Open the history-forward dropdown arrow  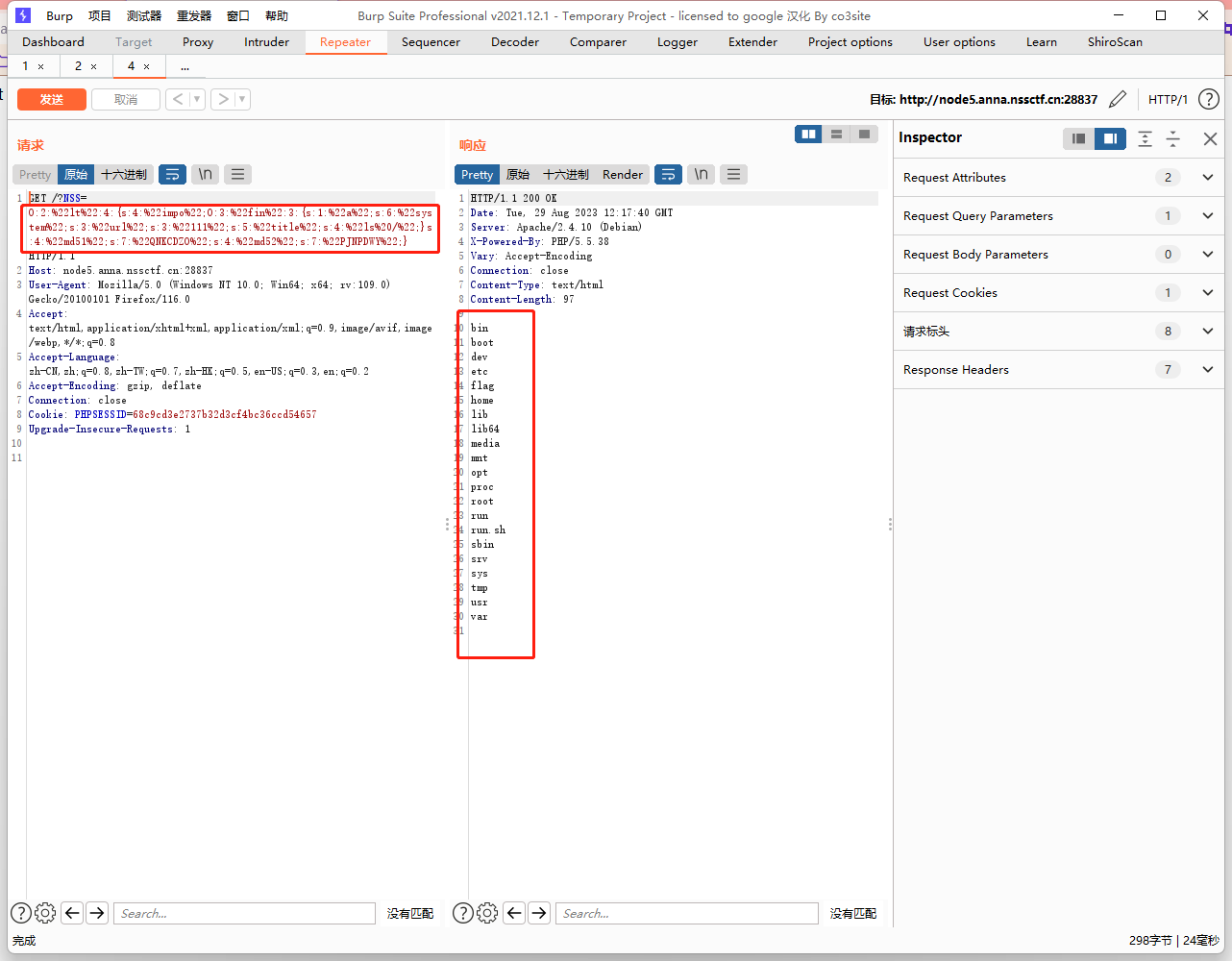pyautogui.click(x=242, y=99)
